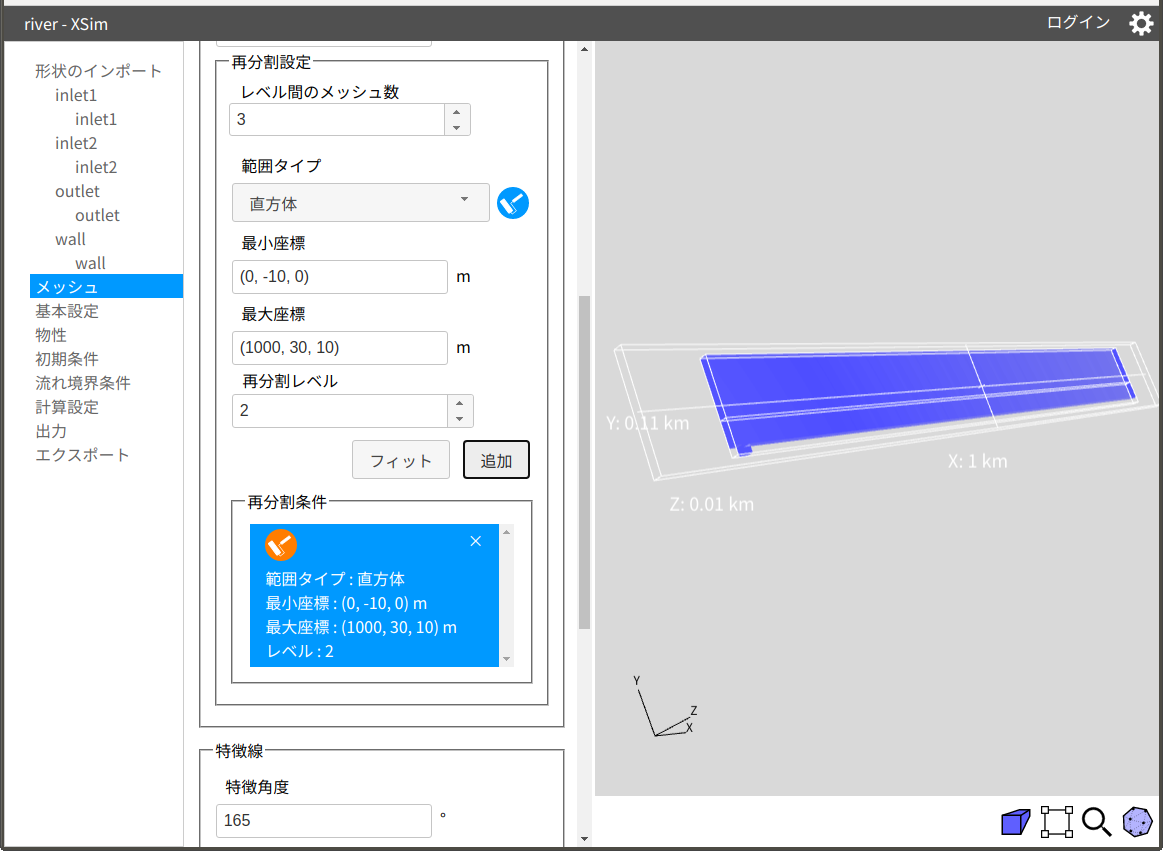
Task: Select the parent inlet2 tree item
Action: [76, 143]
